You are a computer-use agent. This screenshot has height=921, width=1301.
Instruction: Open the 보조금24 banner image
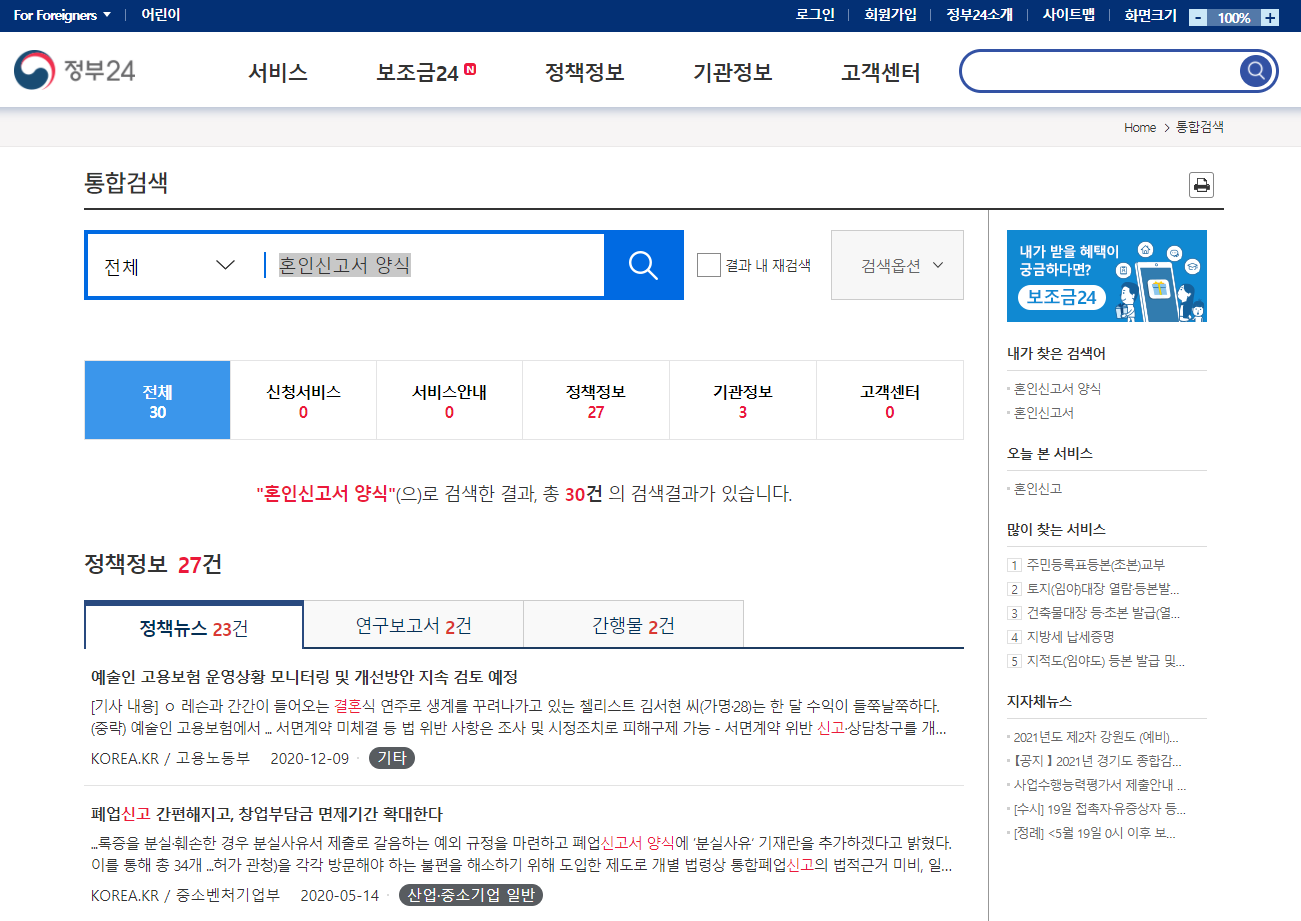coord(1106,276)
